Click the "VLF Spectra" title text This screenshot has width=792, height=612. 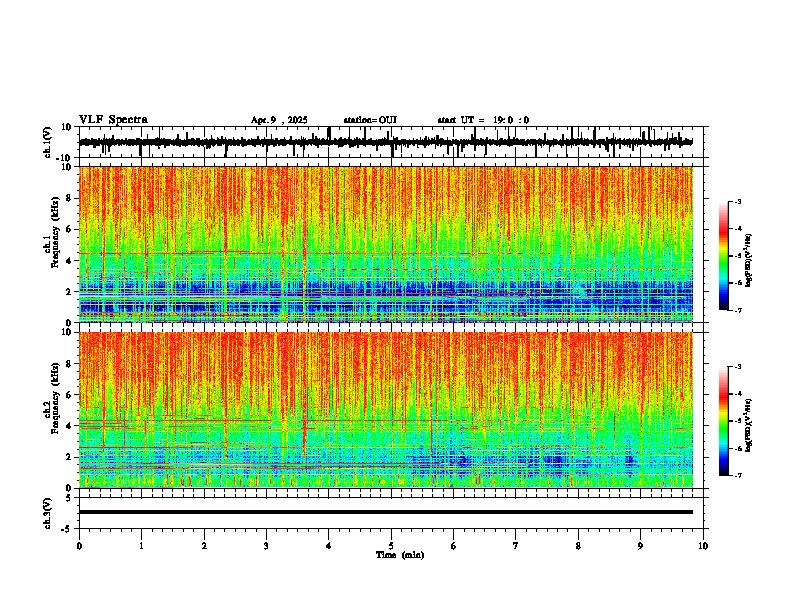point(113,120)
